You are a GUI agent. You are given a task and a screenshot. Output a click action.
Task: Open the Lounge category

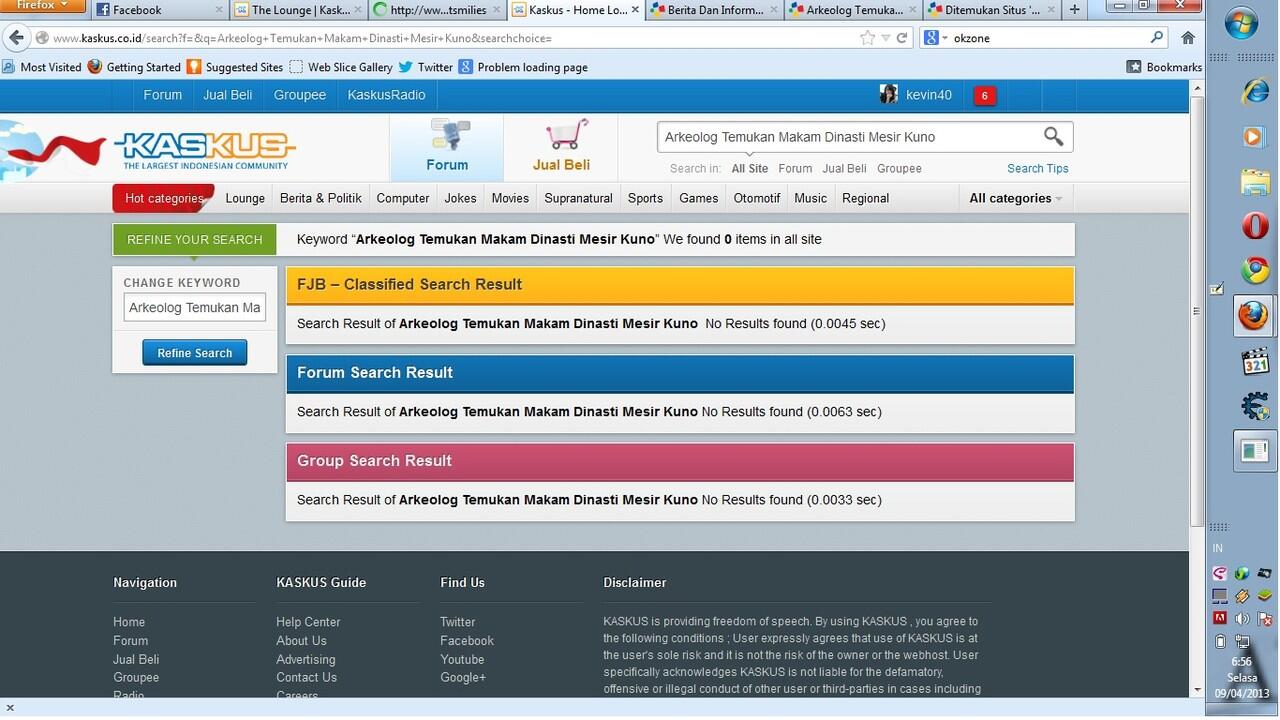coord(245,198)
